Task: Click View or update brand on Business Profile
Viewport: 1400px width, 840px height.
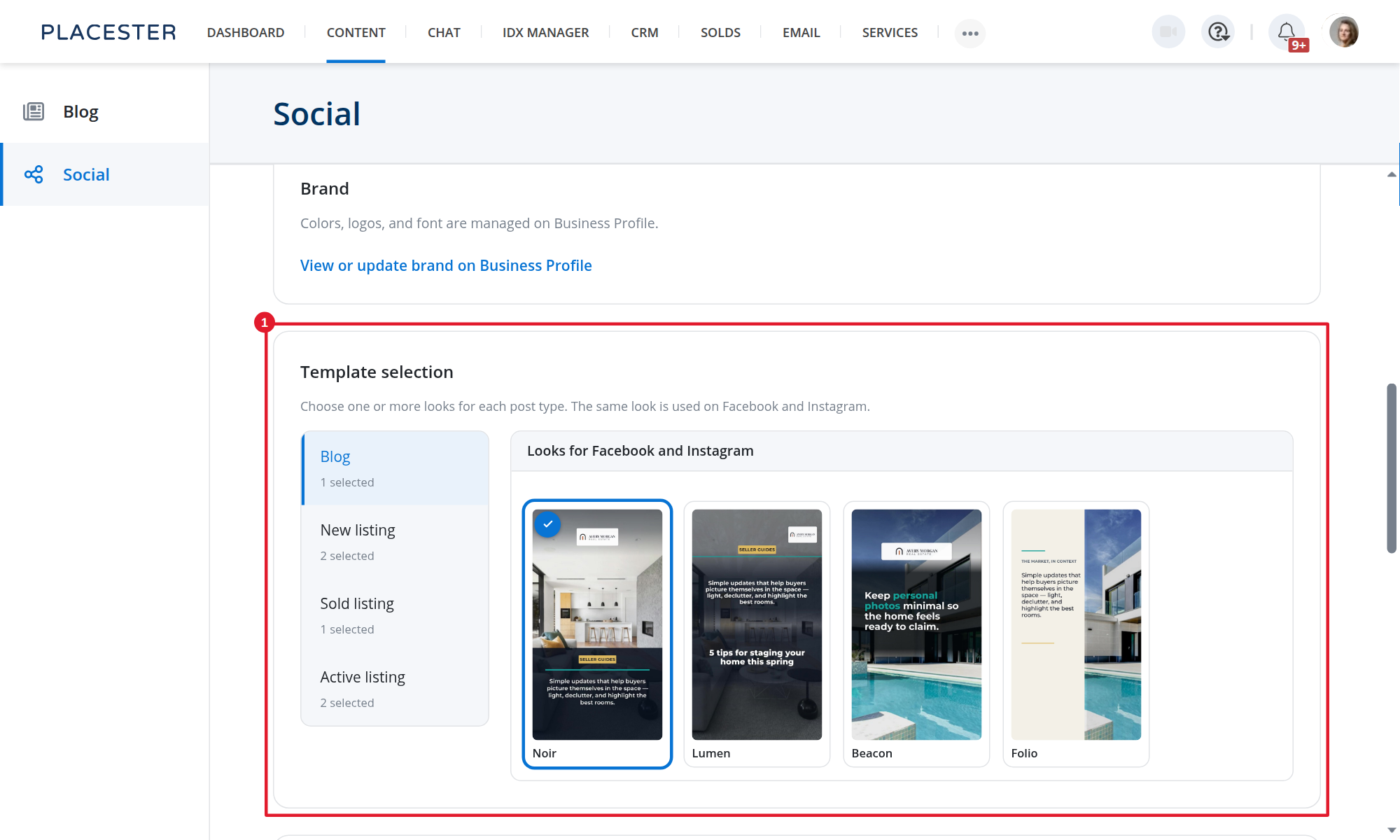Action: (x=446, y=266)
